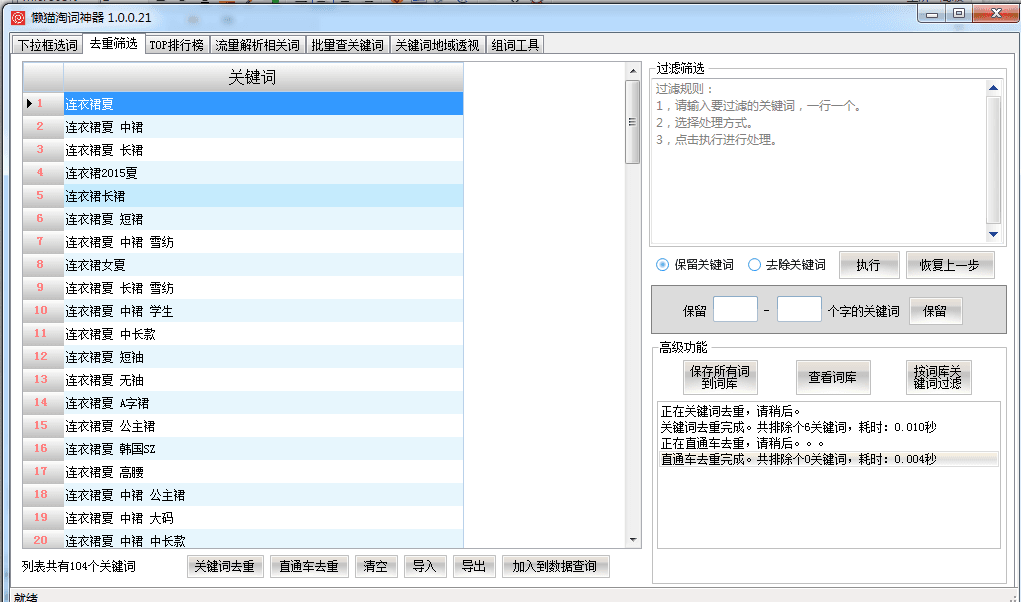Click 执行 to run the filter

pyautogui.click(x=868, y=265)
